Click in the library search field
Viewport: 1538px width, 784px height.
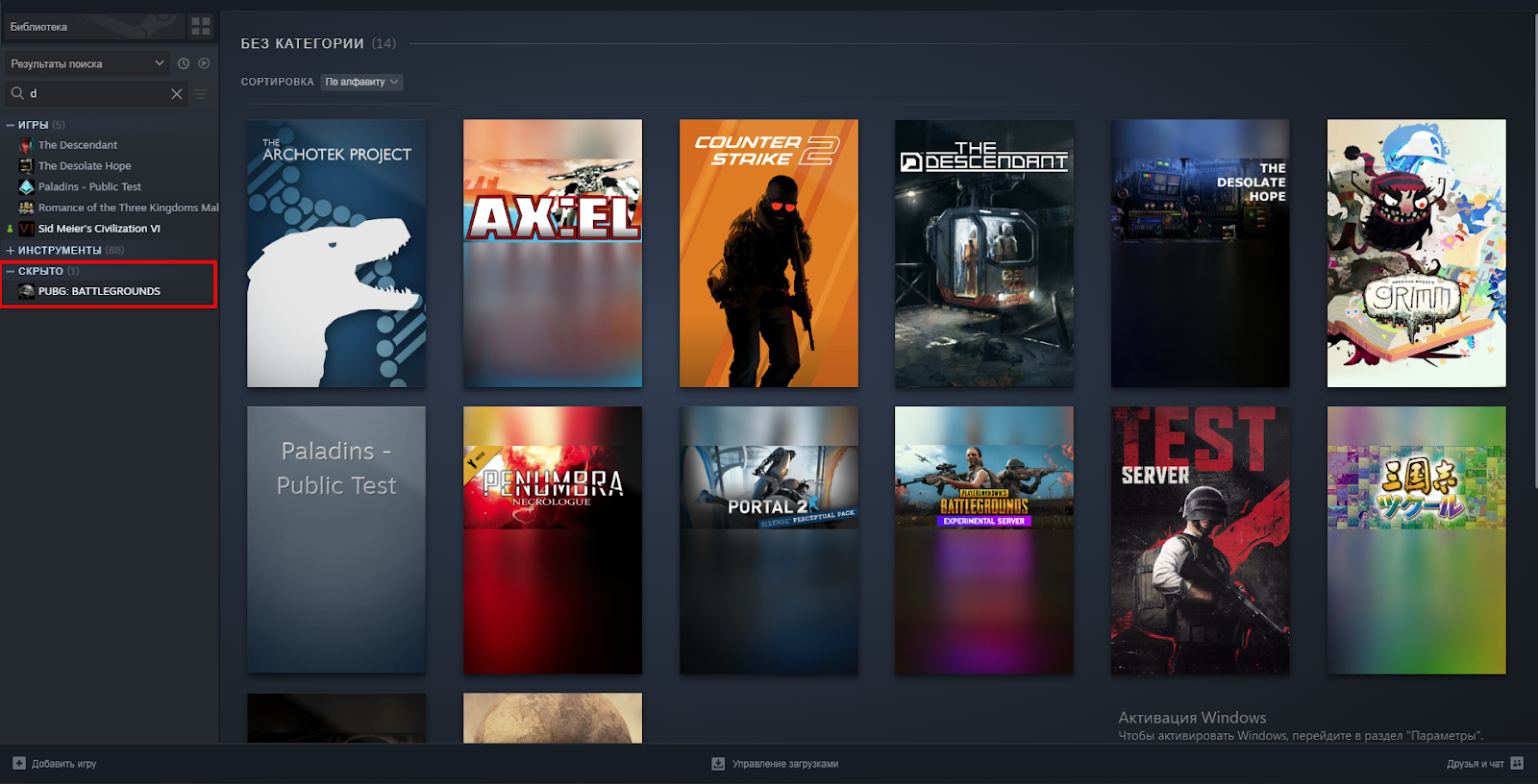tap(96, 94)
